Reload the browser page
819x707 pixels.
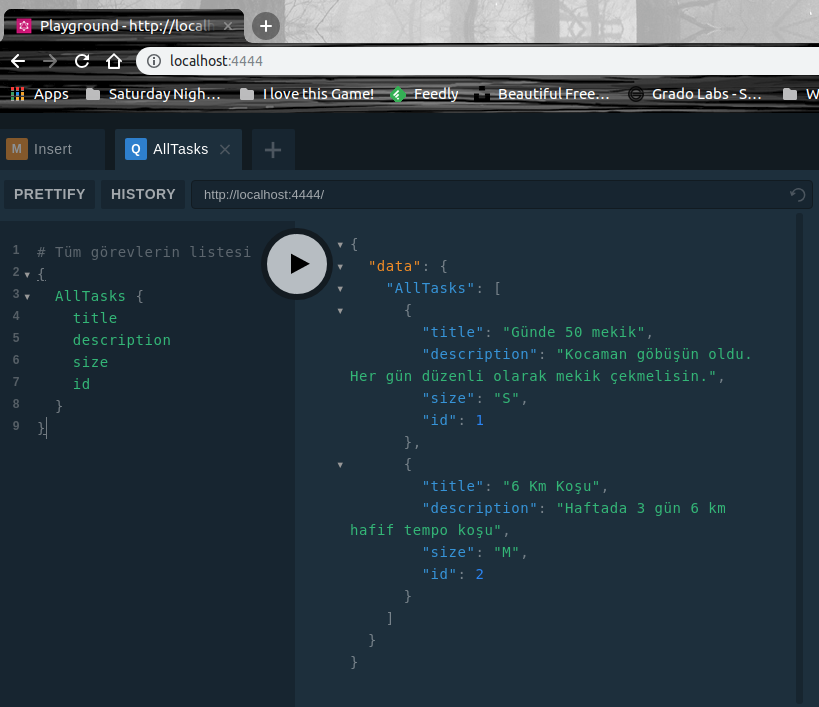82,61
